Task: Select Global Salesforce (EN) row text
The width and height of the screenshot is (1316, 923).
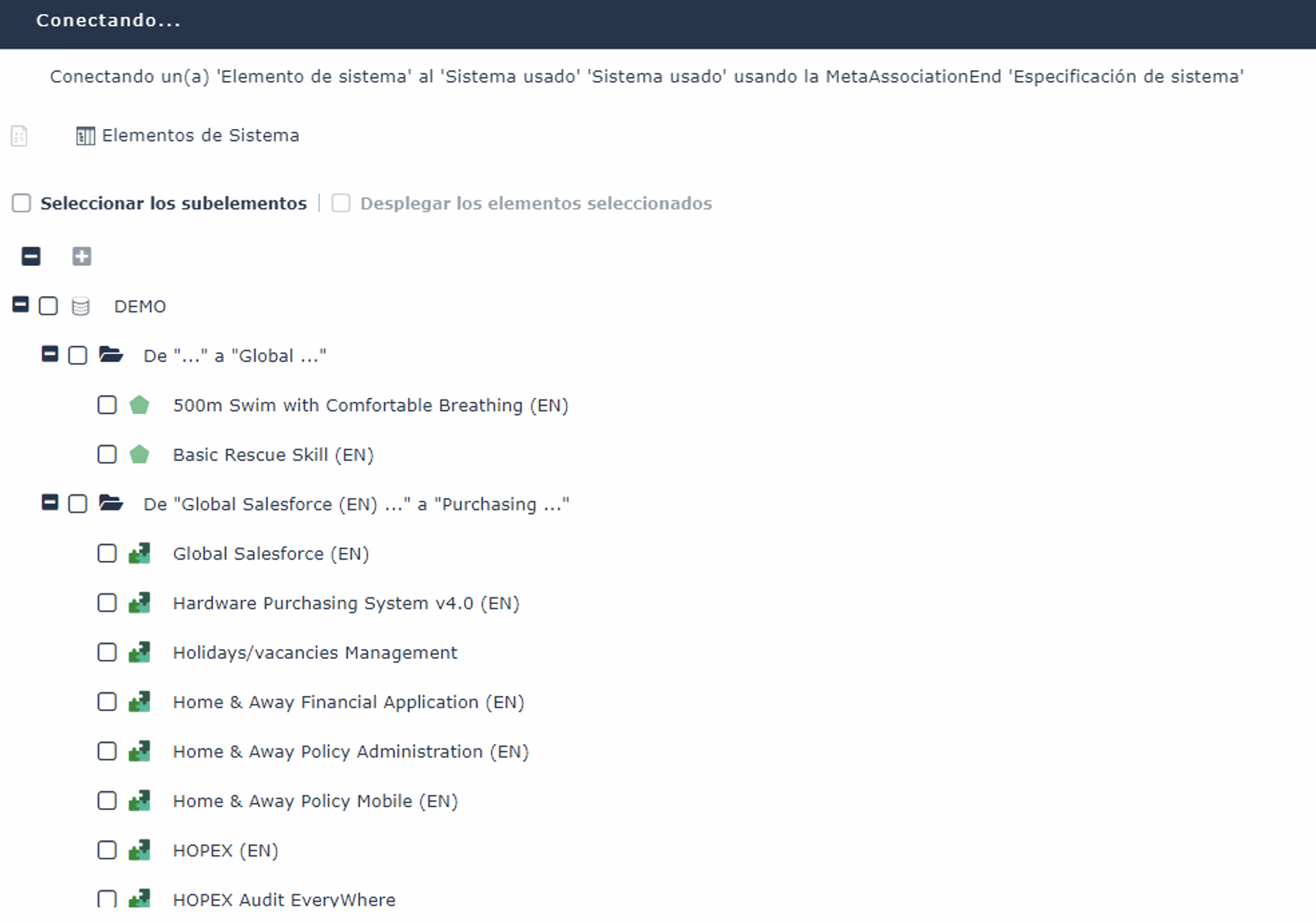Action: tap(271, 553)
